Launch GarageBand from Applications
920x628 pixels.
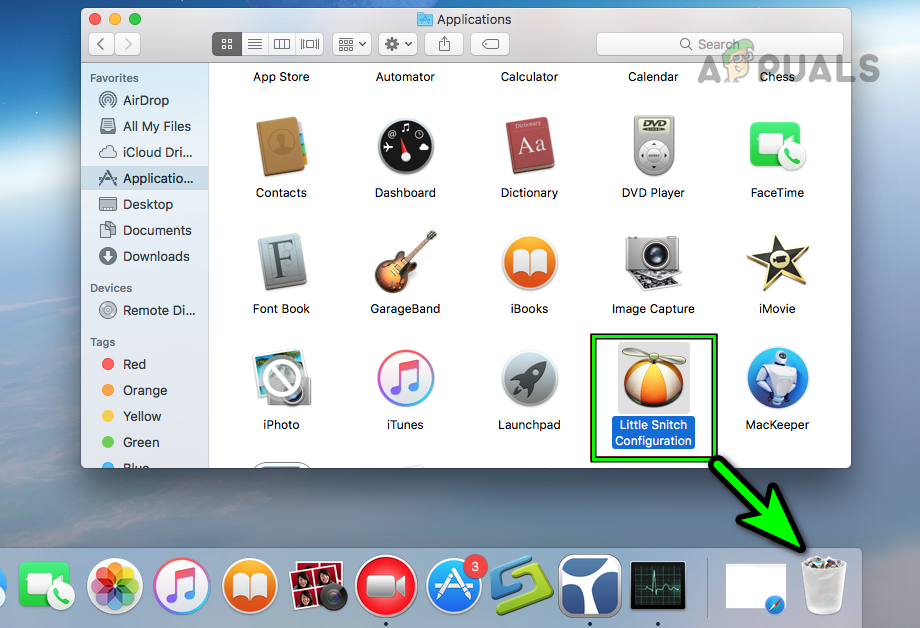405,263
